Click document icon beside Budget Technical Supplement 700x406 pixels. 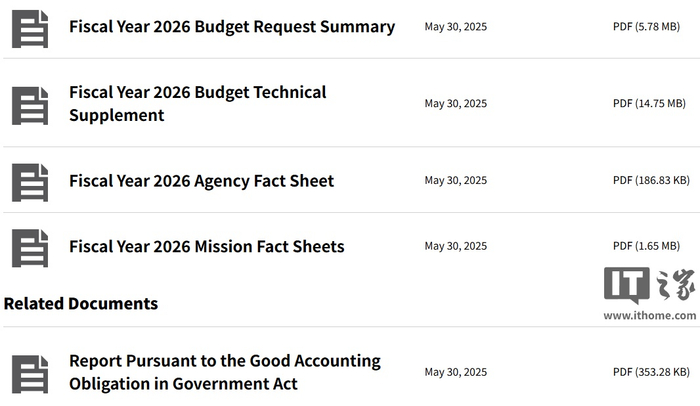30,104
